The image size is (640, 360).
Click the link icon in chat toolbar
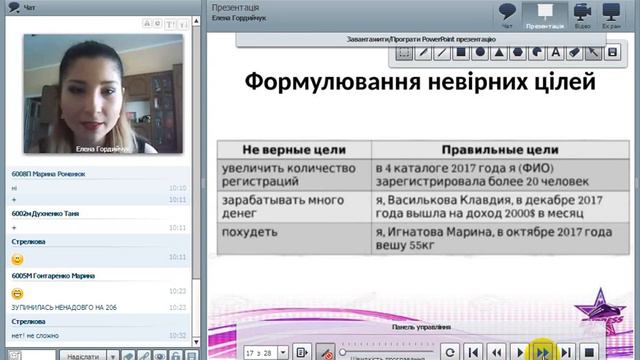[144, 356]
